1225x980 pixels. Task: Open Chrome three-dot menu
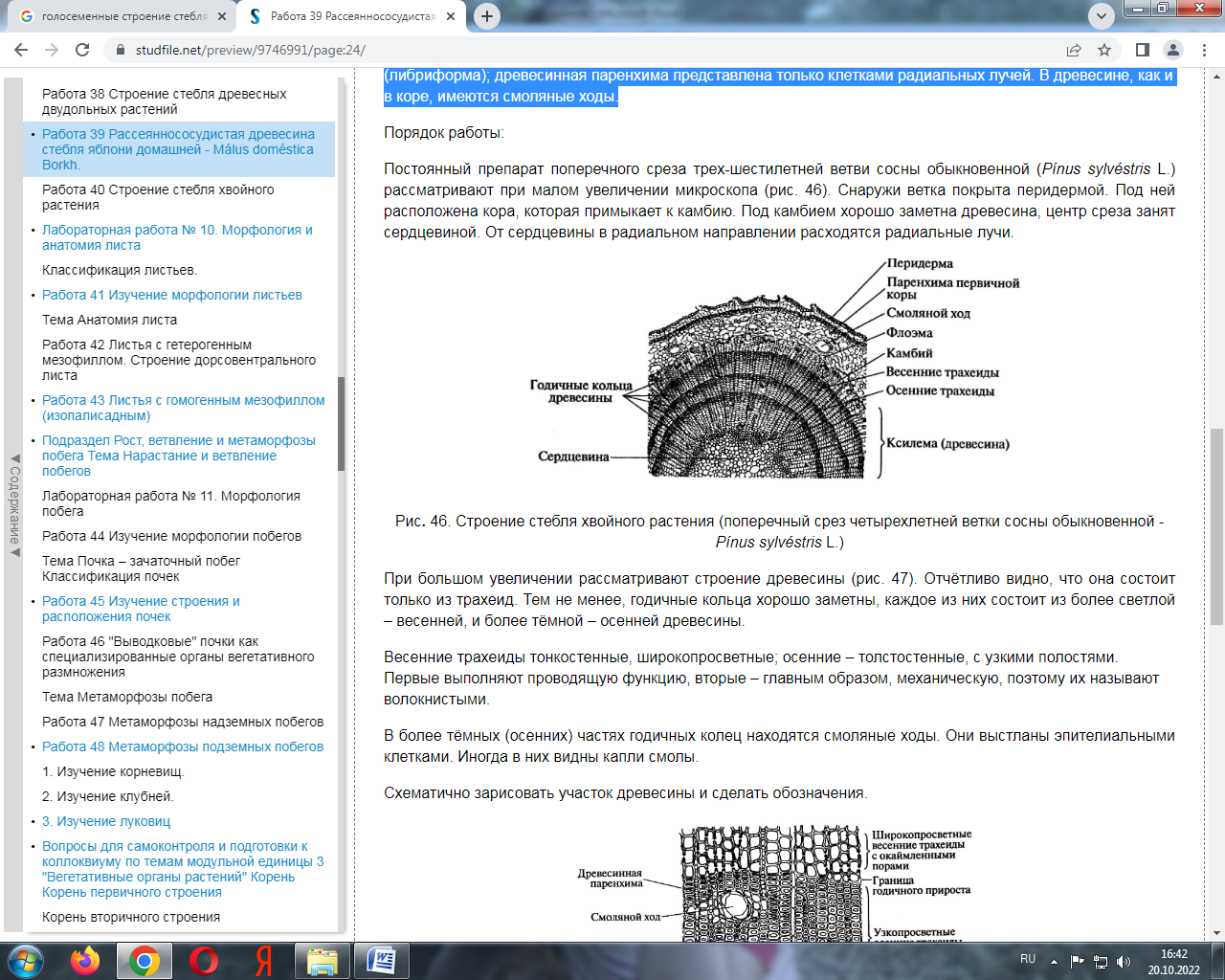[1204, 50]
